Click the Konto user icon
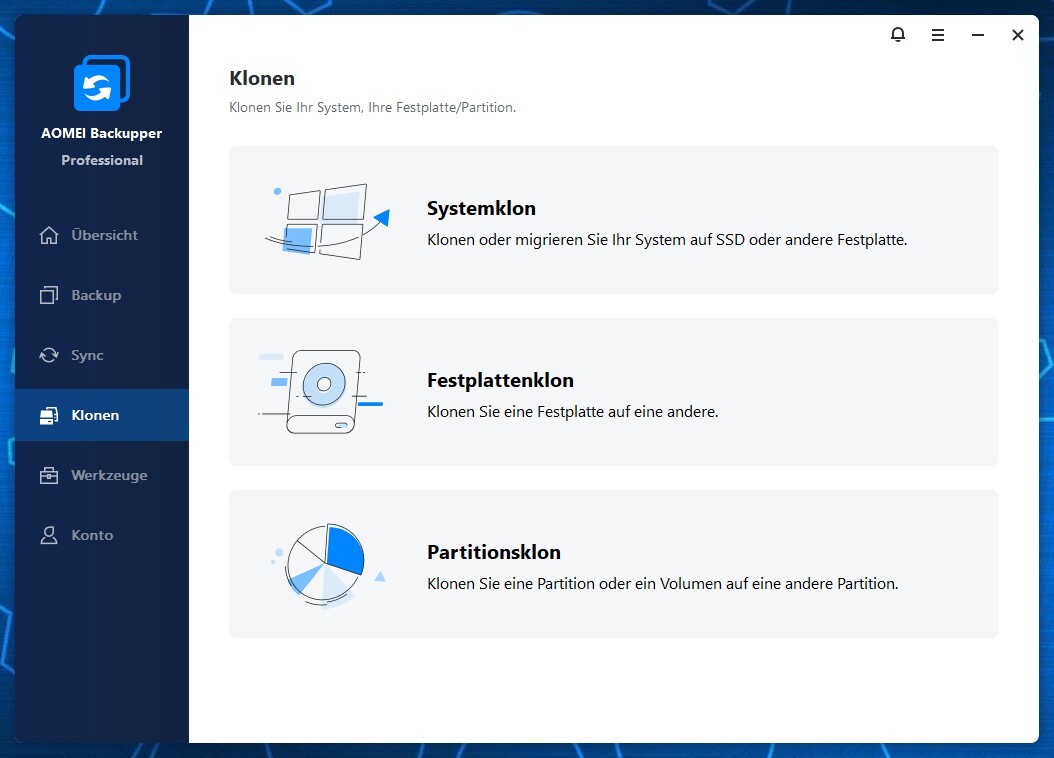 pos(49,536)
